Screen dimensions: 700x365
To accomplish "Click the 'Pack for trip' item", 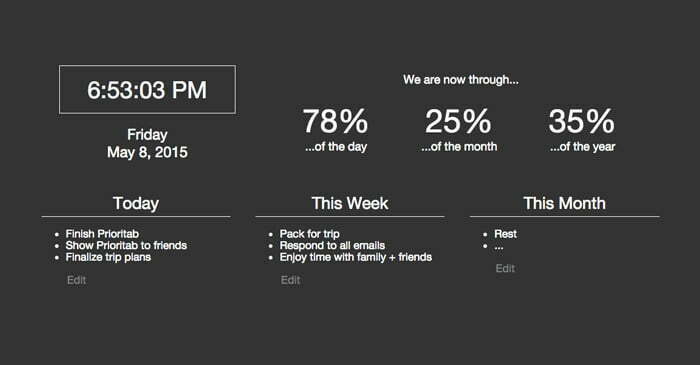I will pos(309,234).
